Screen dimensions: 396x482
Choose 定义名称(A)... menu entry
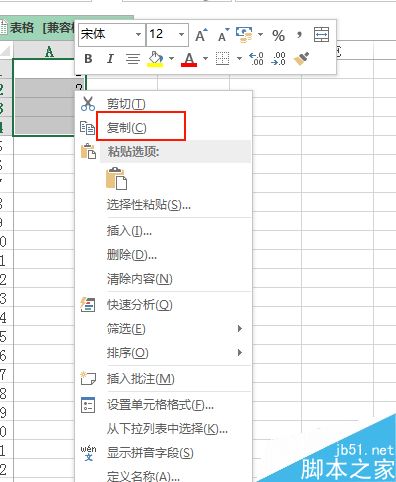143,476
